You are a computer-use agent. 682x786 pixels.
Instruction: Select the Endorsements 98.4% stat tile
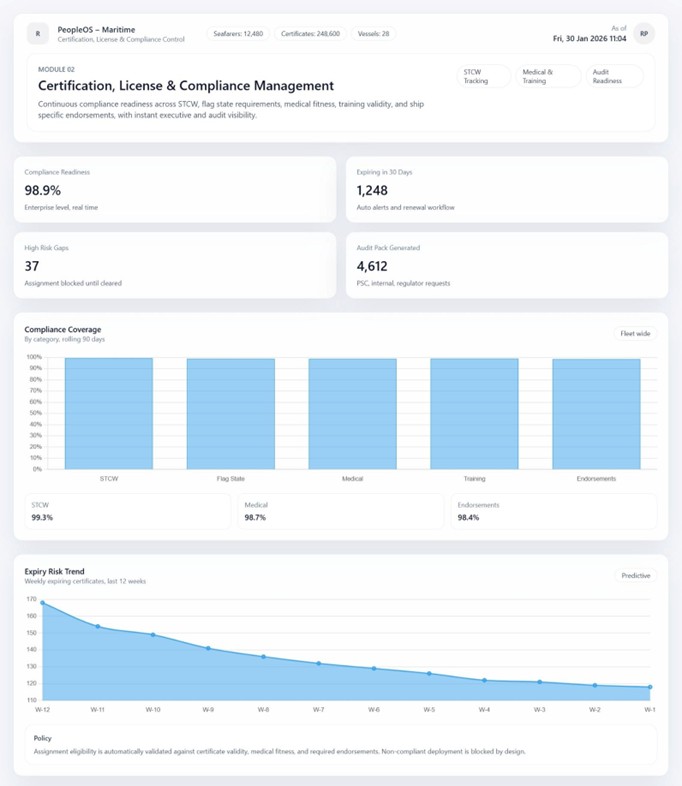(x=554, y=511)
